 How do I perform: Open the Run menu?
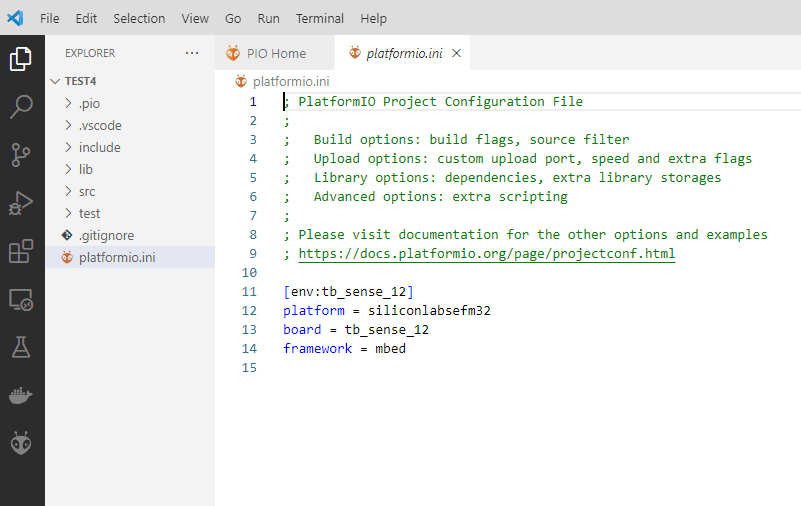268,18
